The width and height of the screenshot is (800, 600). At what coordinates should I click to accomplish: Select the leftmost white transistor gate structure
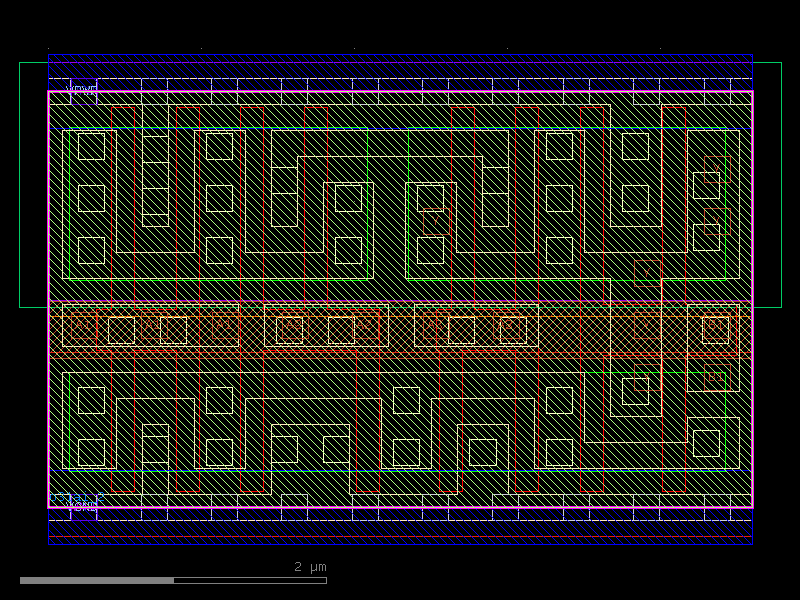click(x=90, y=200)
